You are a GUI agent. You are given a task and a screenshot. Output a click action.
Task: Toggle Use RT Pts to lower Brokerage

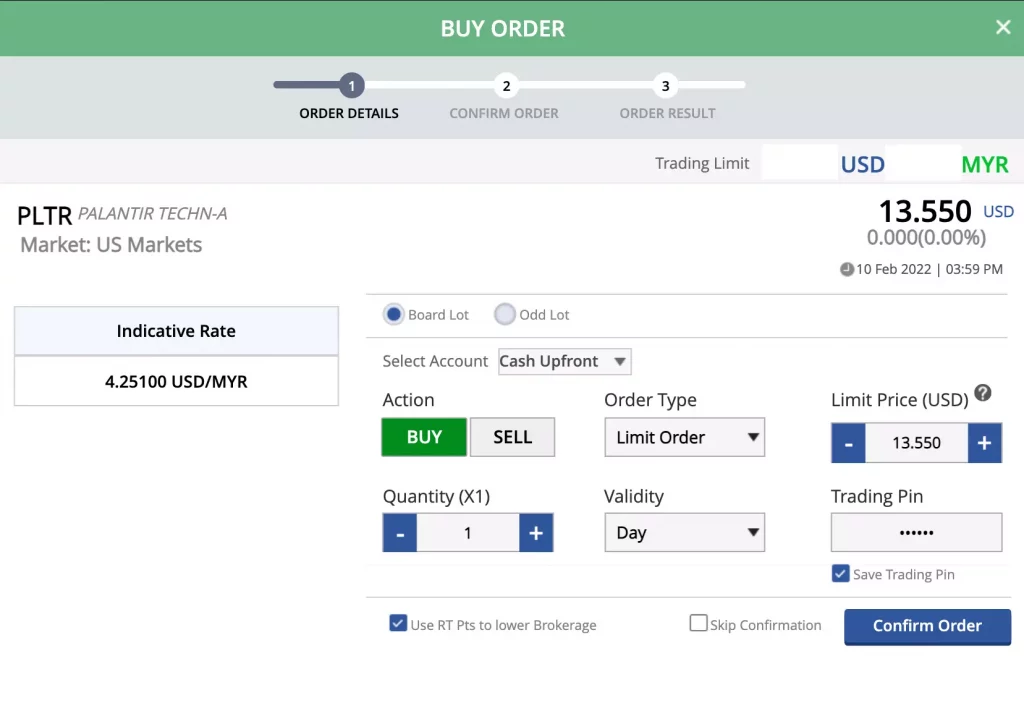tap(398, 624)
